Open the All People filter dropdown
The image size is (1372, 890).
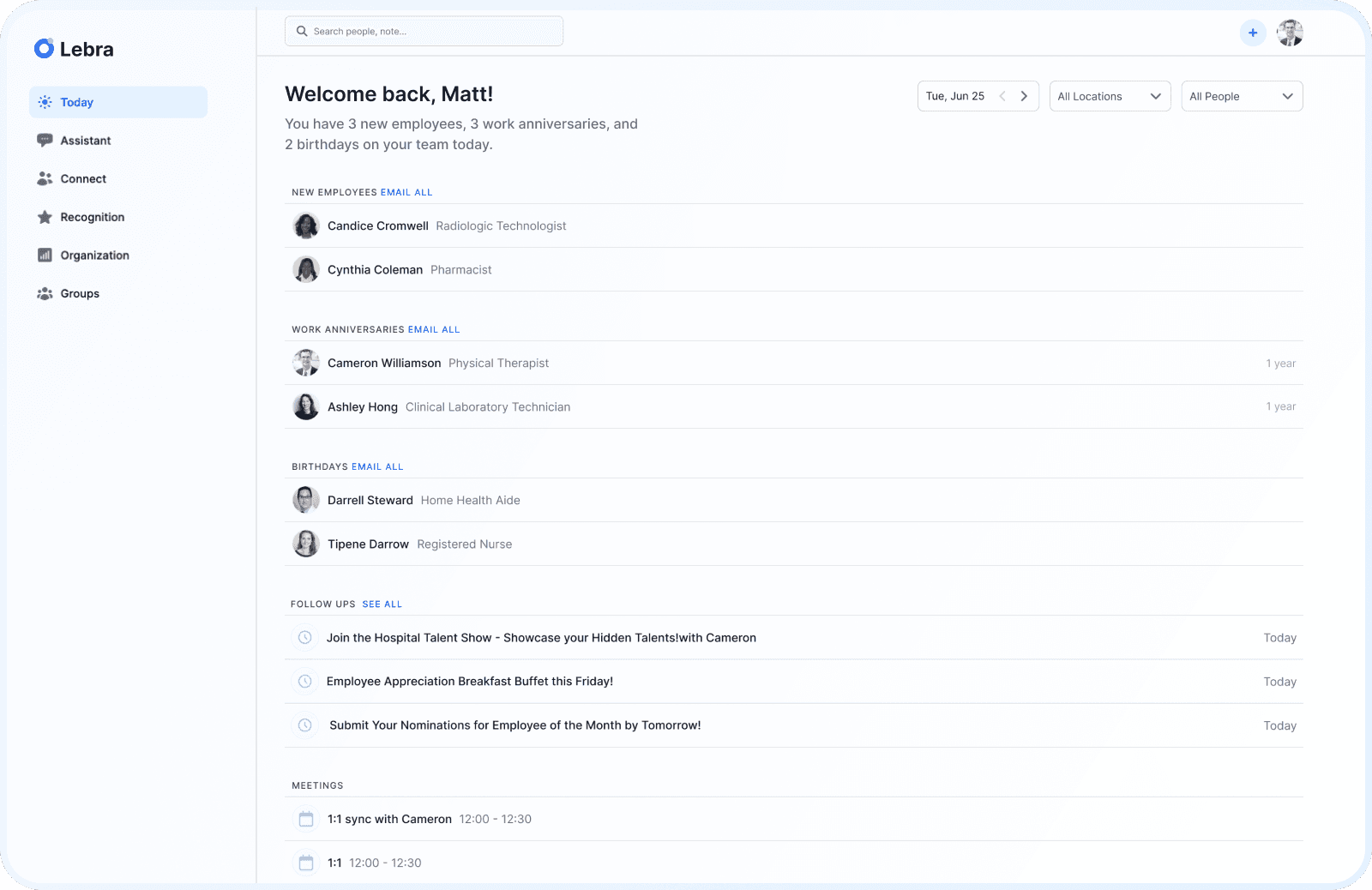click(x=1242, y=96)
